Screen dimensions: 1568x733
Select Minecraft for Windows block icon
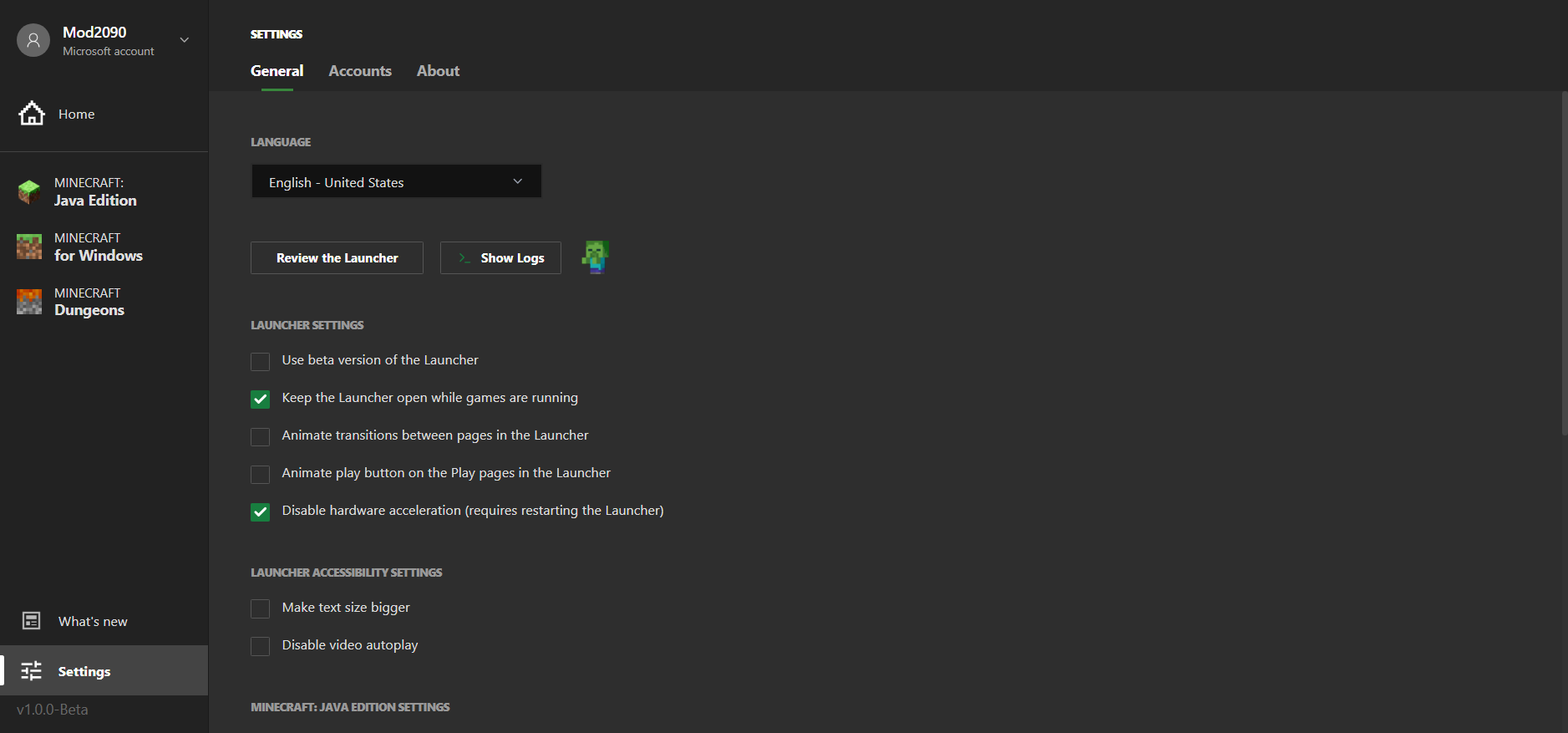(29, 247)
